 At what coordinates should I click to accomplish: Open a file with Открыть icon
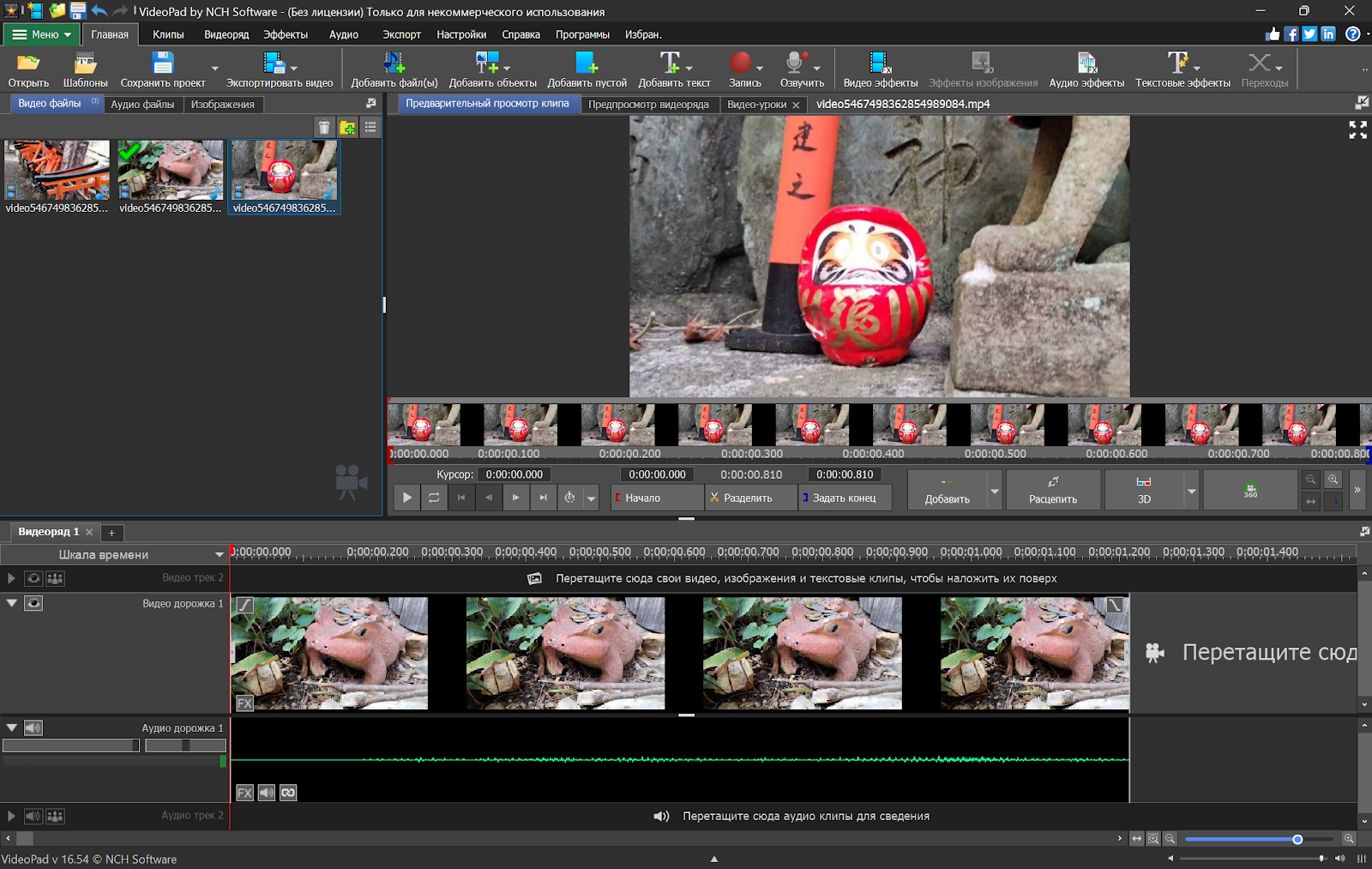point(28,69)
